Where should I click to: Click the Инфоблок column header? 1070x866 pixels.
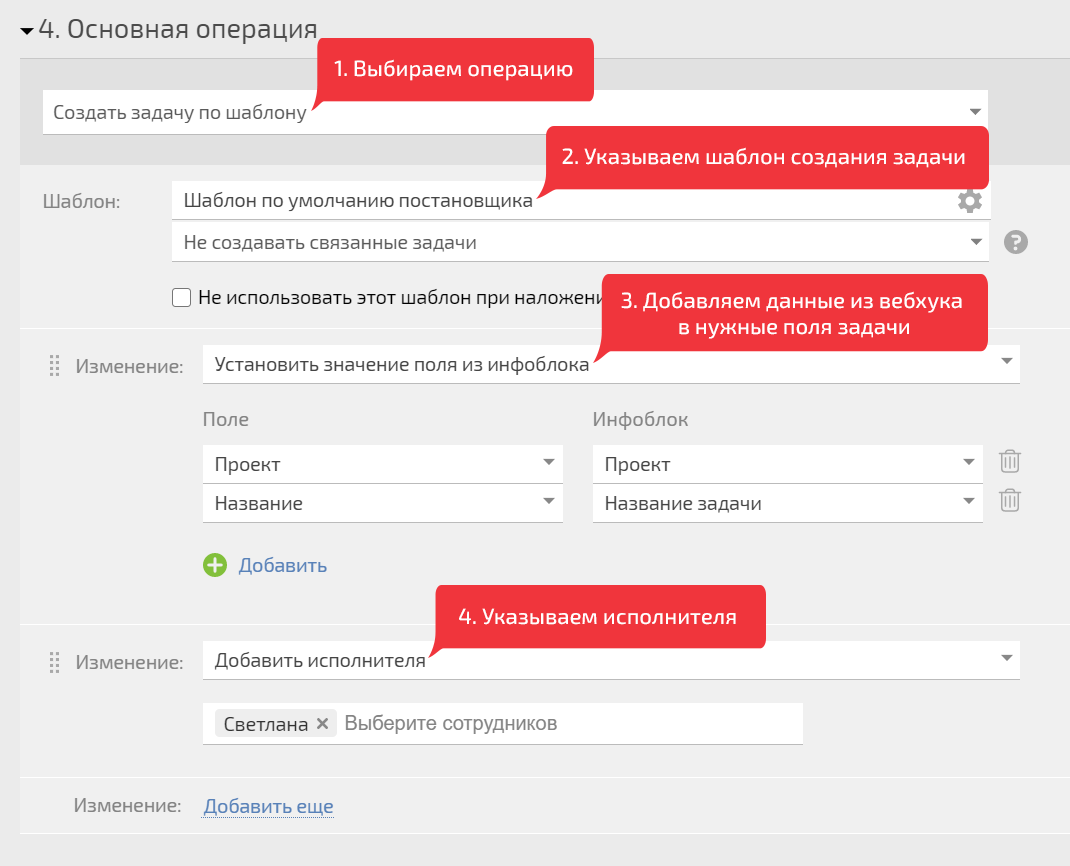tap(640, 419)
